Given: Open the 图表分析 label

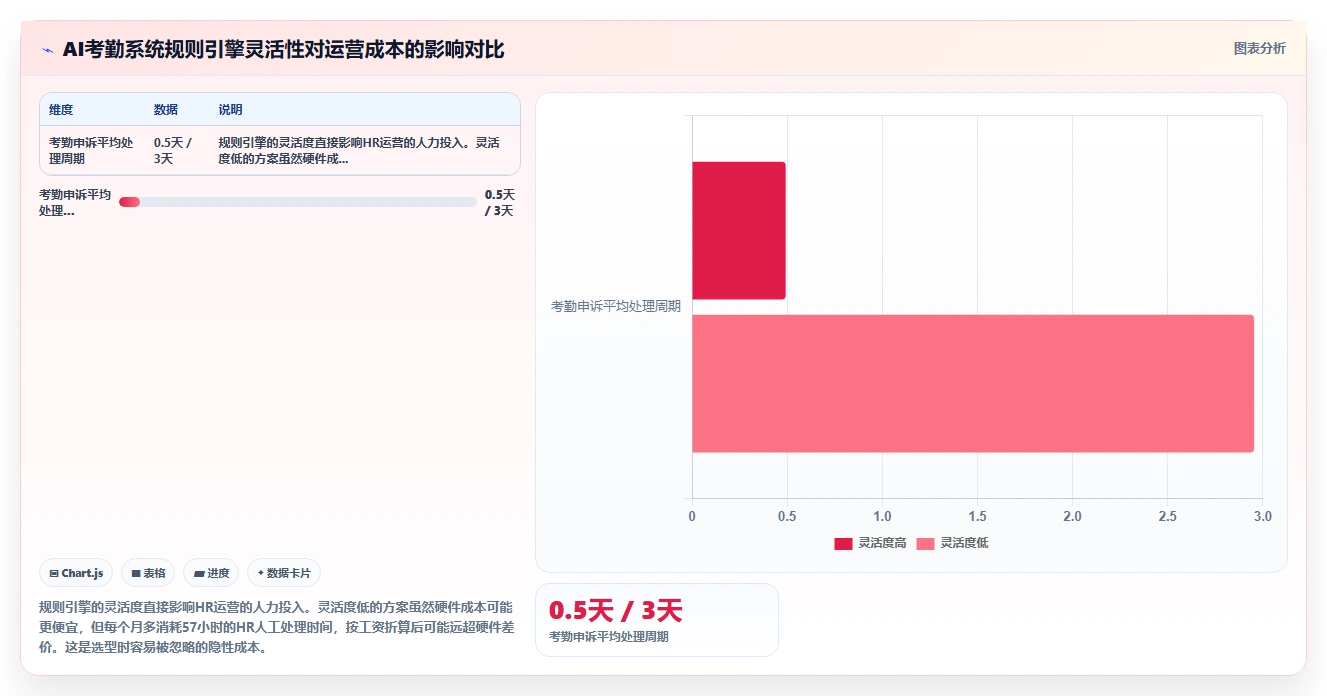Looking at the screenshot, I should point(1259,48).
